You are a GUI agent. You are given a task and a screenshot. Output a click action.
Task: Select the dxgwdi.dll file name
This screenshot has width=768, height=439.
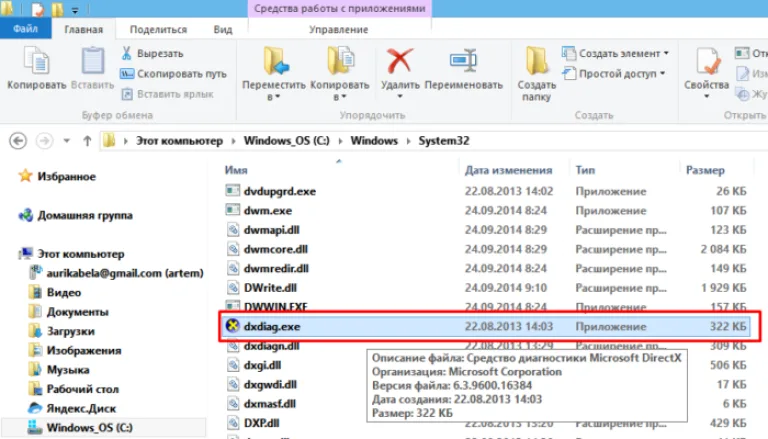coord(270,385)
